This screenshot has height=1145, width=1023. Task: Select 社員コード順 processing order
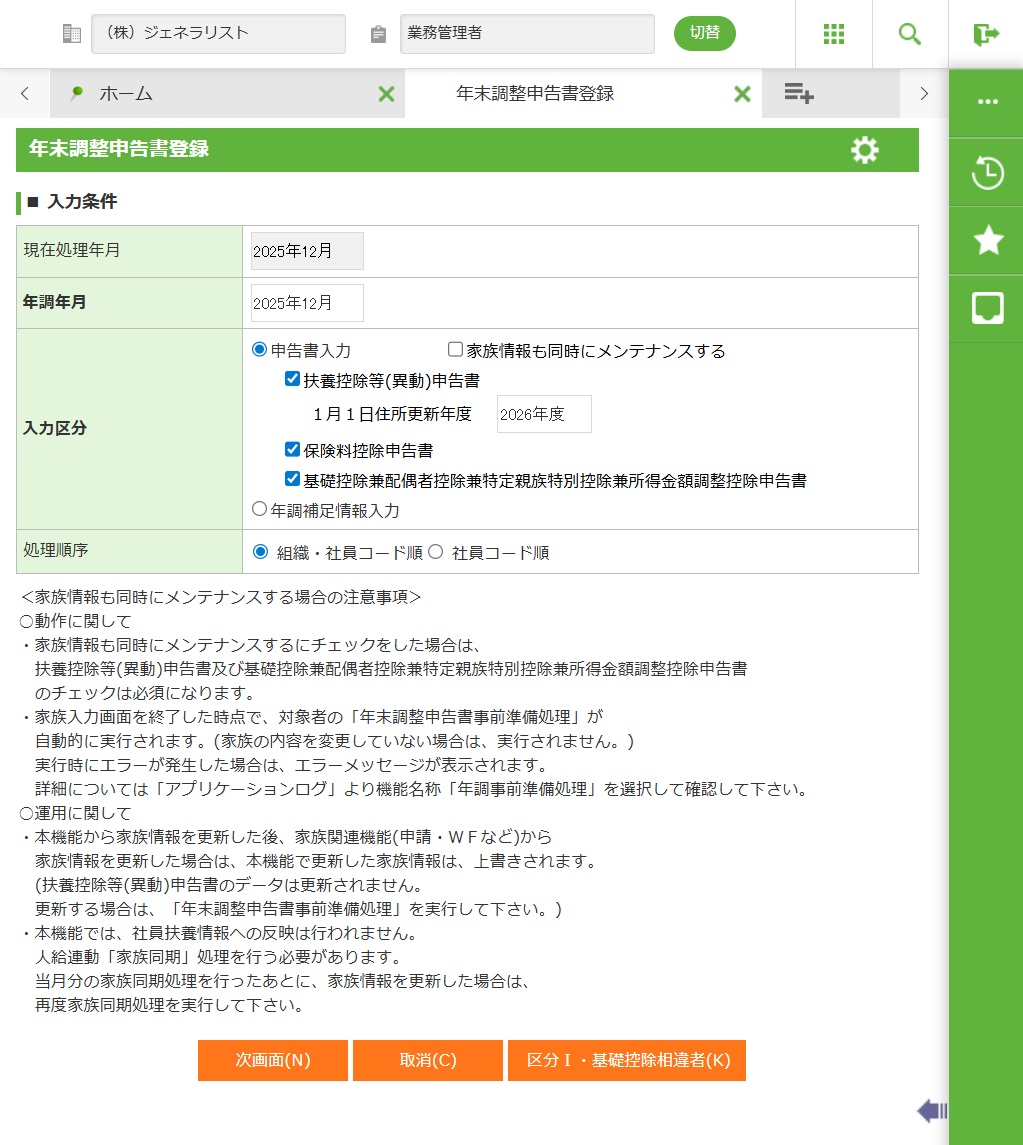pyautogui.click(x=436, y=552)
